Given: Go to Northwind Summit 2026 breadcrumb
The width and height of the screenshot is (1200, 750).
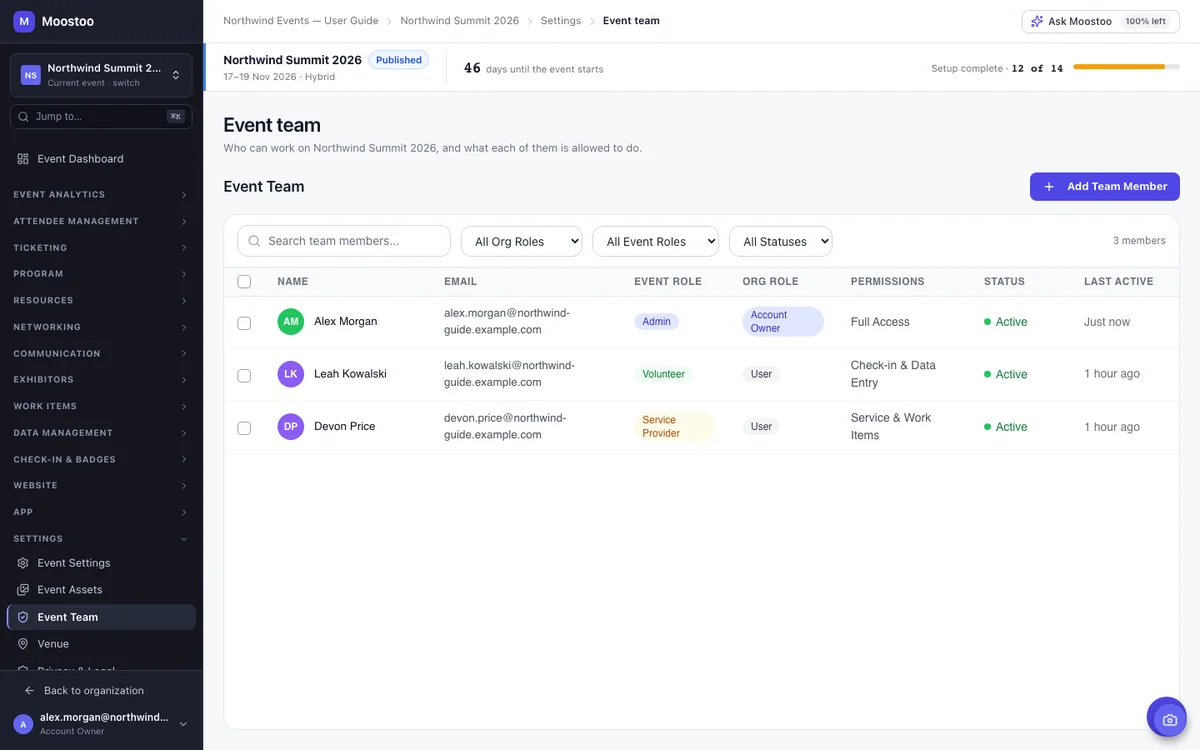Looking at the screenshot, I should 460,21.
